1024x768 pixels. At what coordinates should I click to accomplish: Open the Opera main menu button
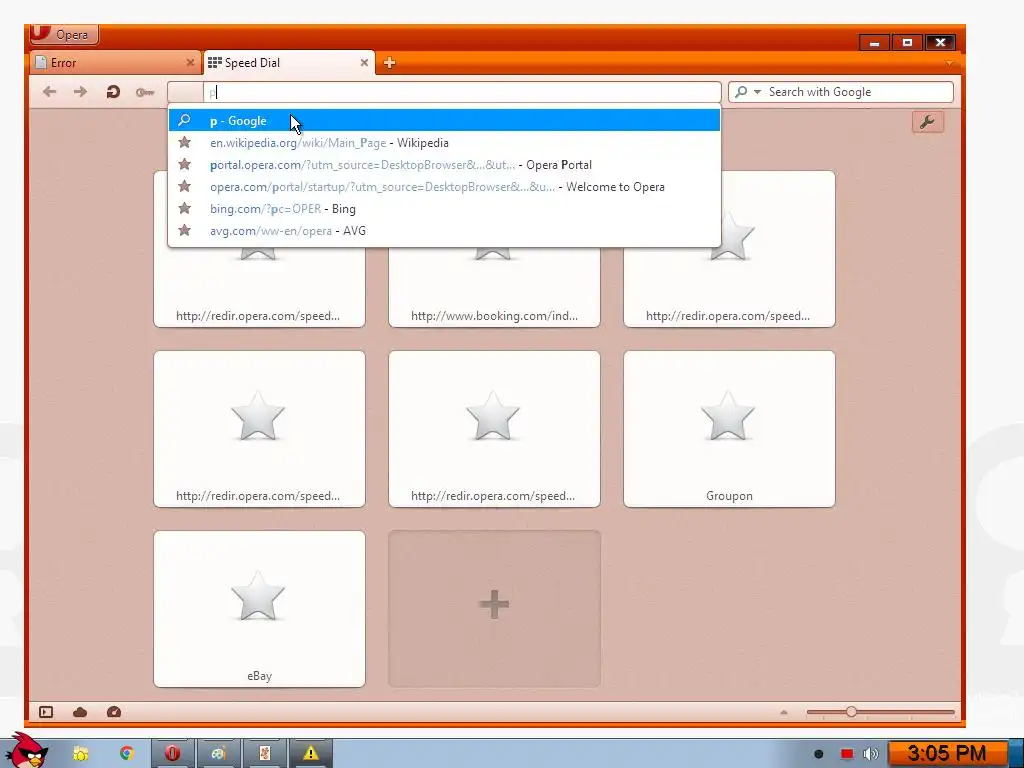tap(64, 34)
